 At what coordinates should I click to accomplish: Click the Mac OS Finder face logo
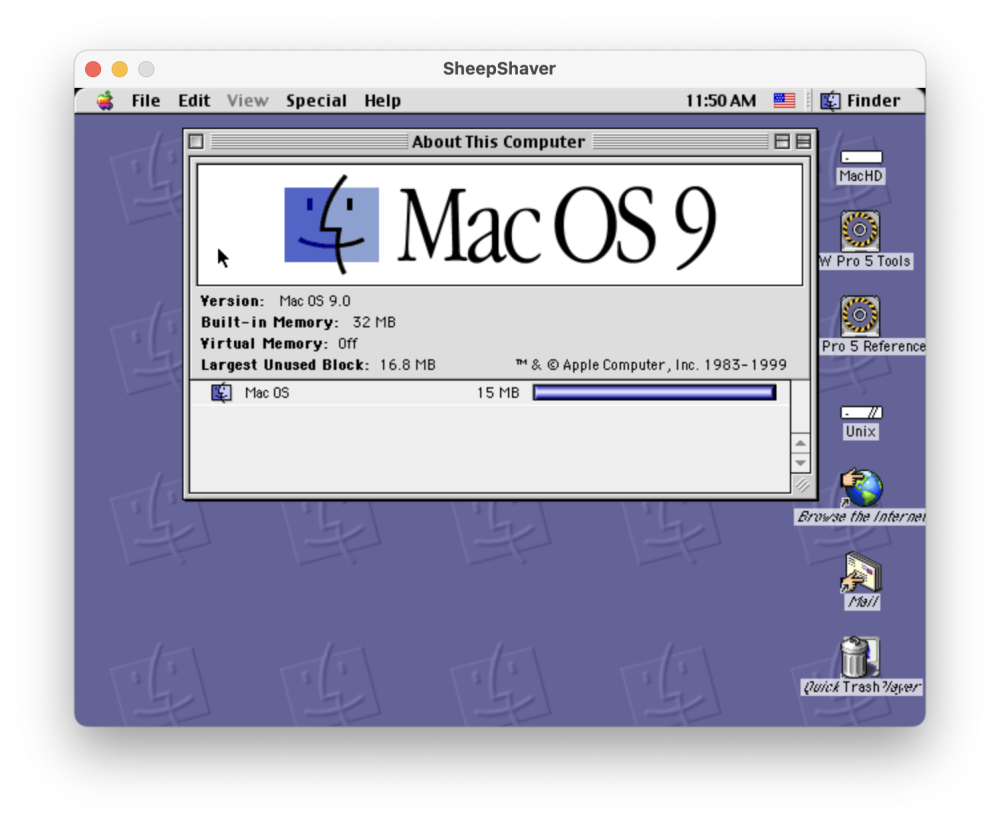[332, 224]
